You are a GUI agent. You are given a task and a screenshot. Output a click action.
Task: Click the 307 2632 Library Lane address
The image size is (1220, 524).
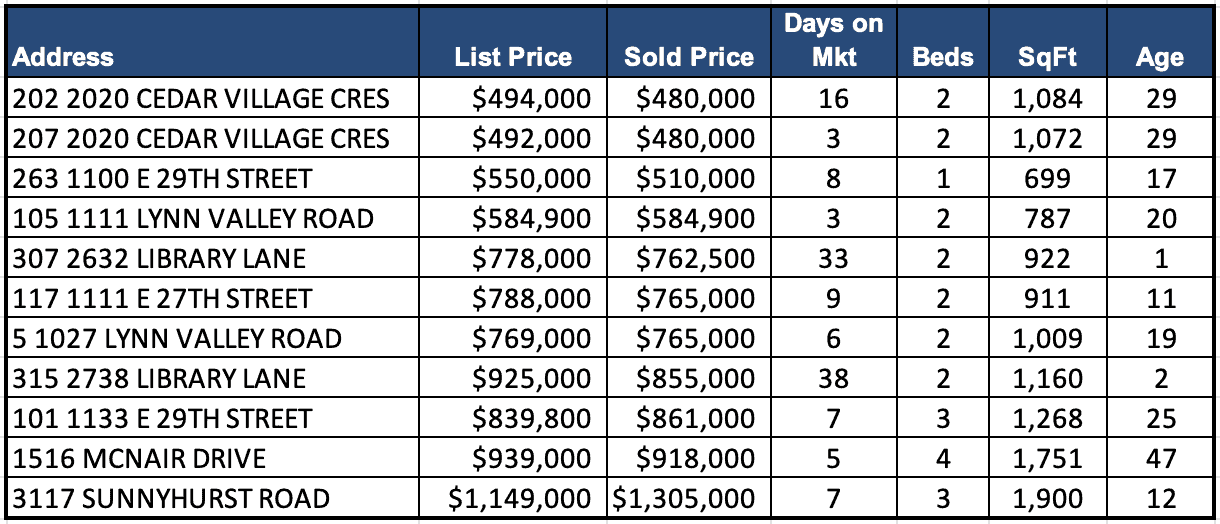tap(160, 258)
